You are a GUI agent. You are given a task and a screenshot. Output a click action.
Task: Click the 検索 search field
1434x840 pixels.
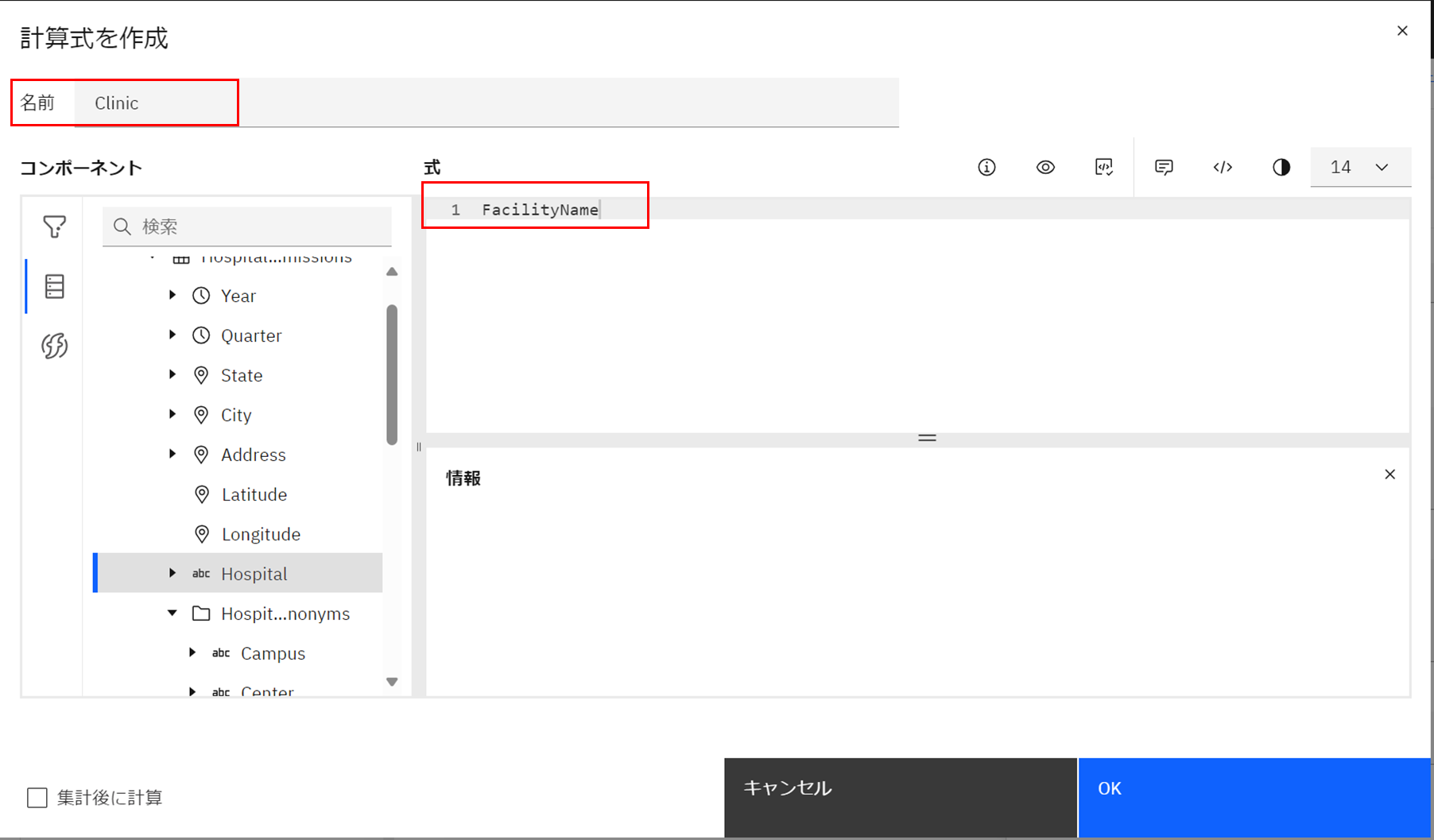247,226
